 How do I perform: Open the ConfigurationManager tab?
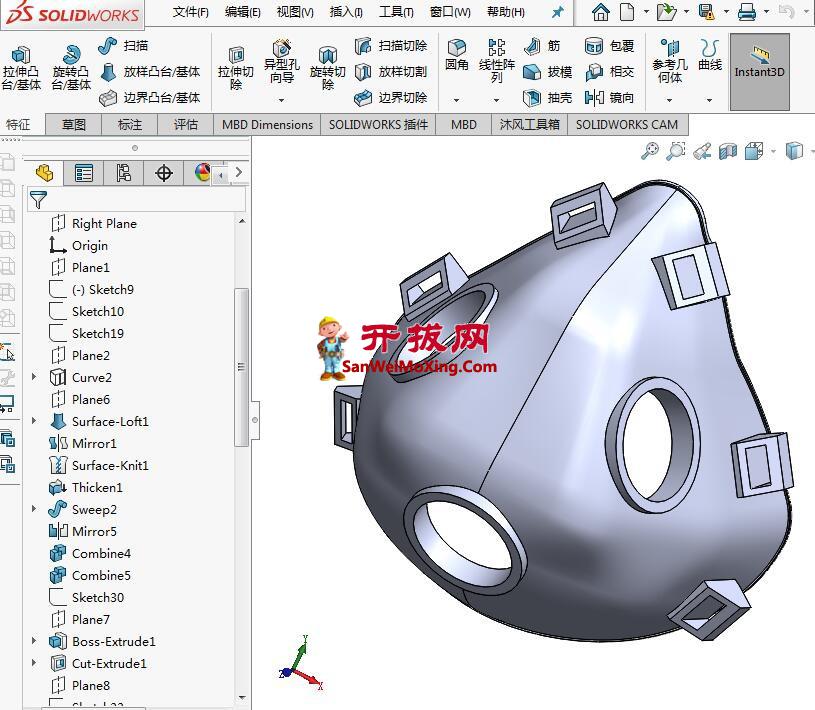point(124,173)
